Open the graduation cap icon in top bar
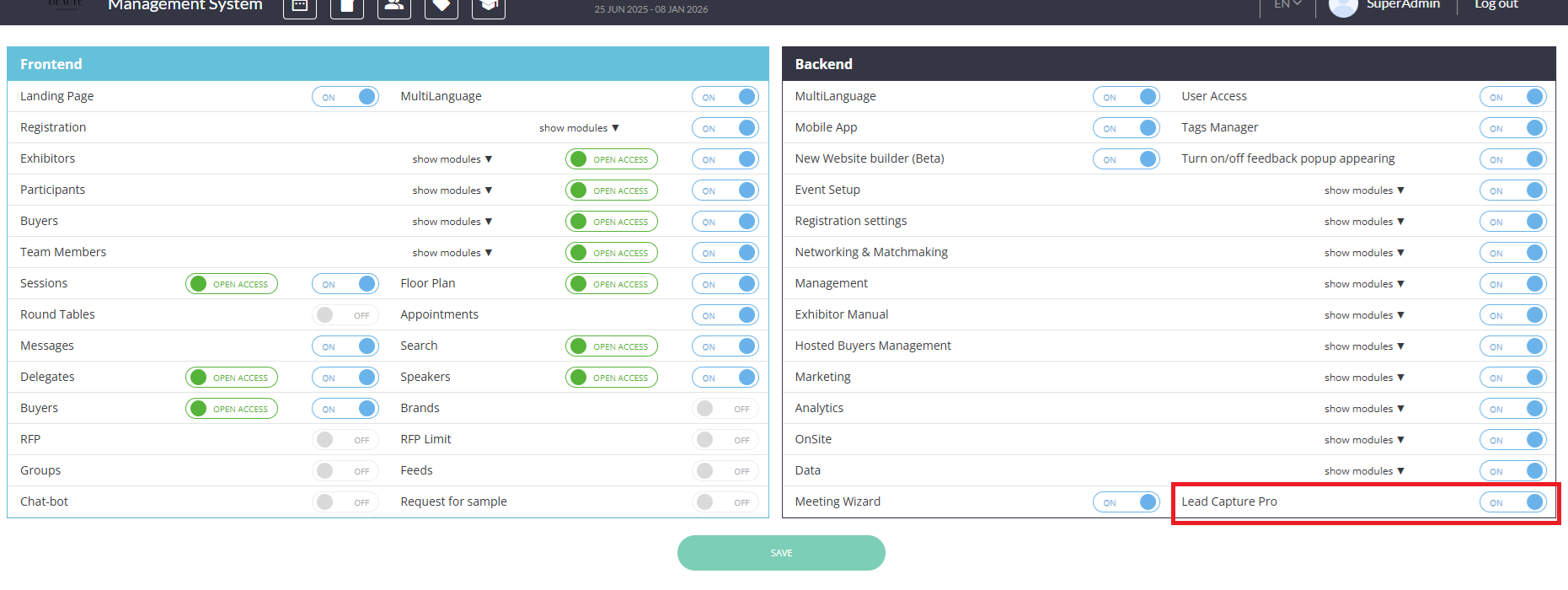 pos(488,6)
